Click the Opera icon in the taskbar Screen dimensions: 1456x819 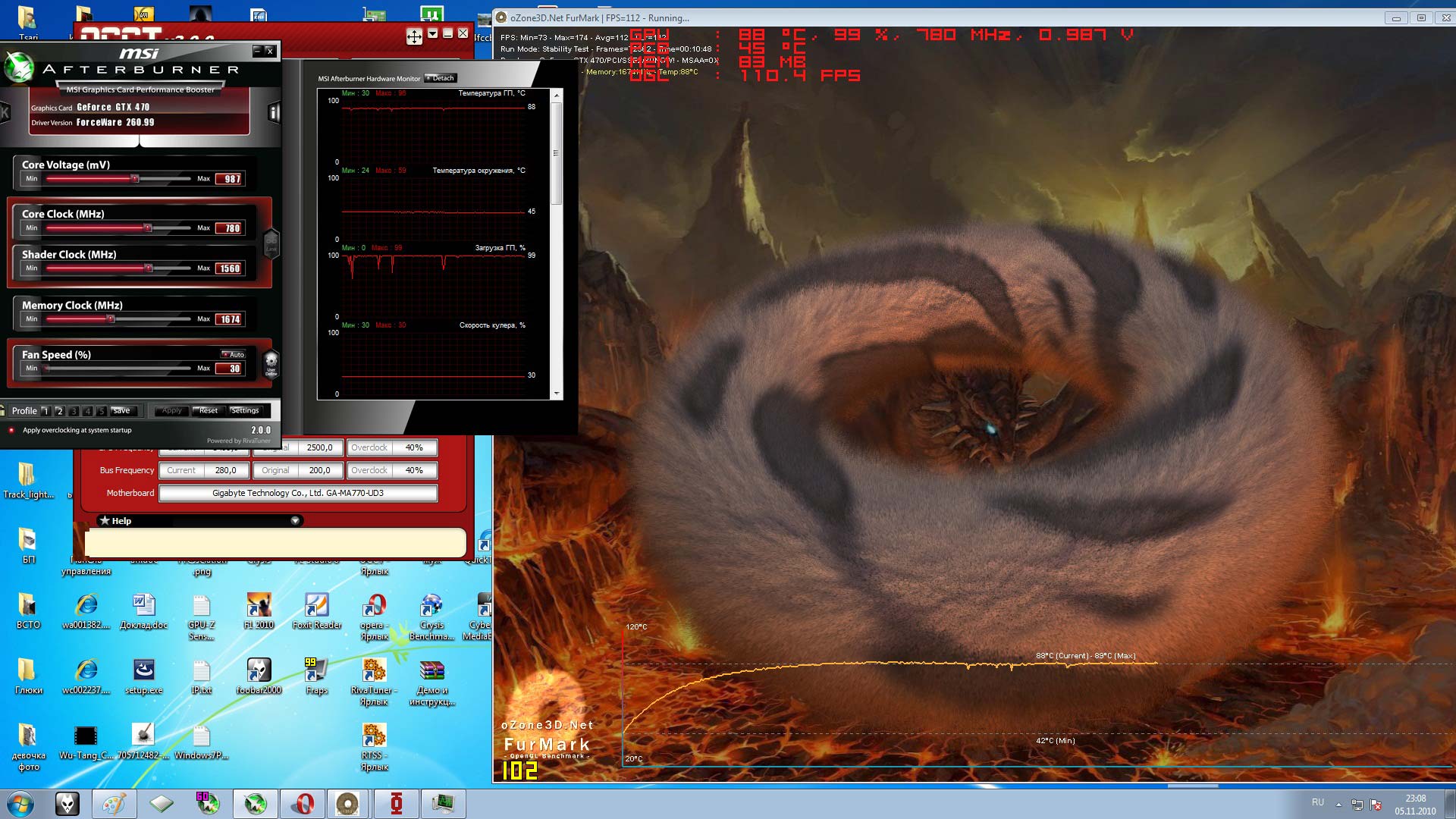click(303, 803)
